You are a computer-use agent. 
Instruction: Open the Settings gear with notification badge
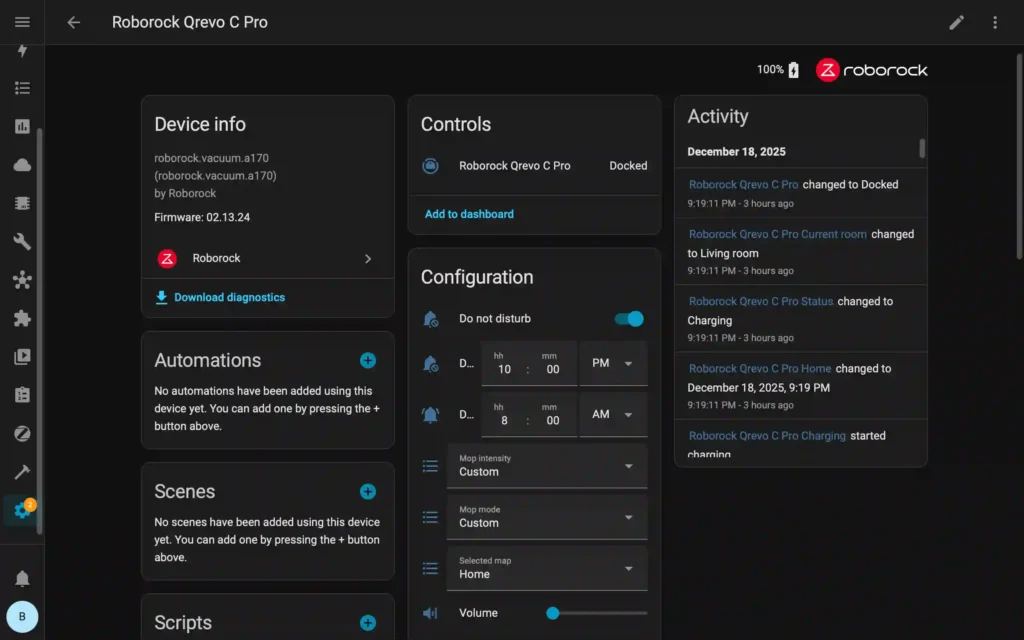(x=21, y=510)
